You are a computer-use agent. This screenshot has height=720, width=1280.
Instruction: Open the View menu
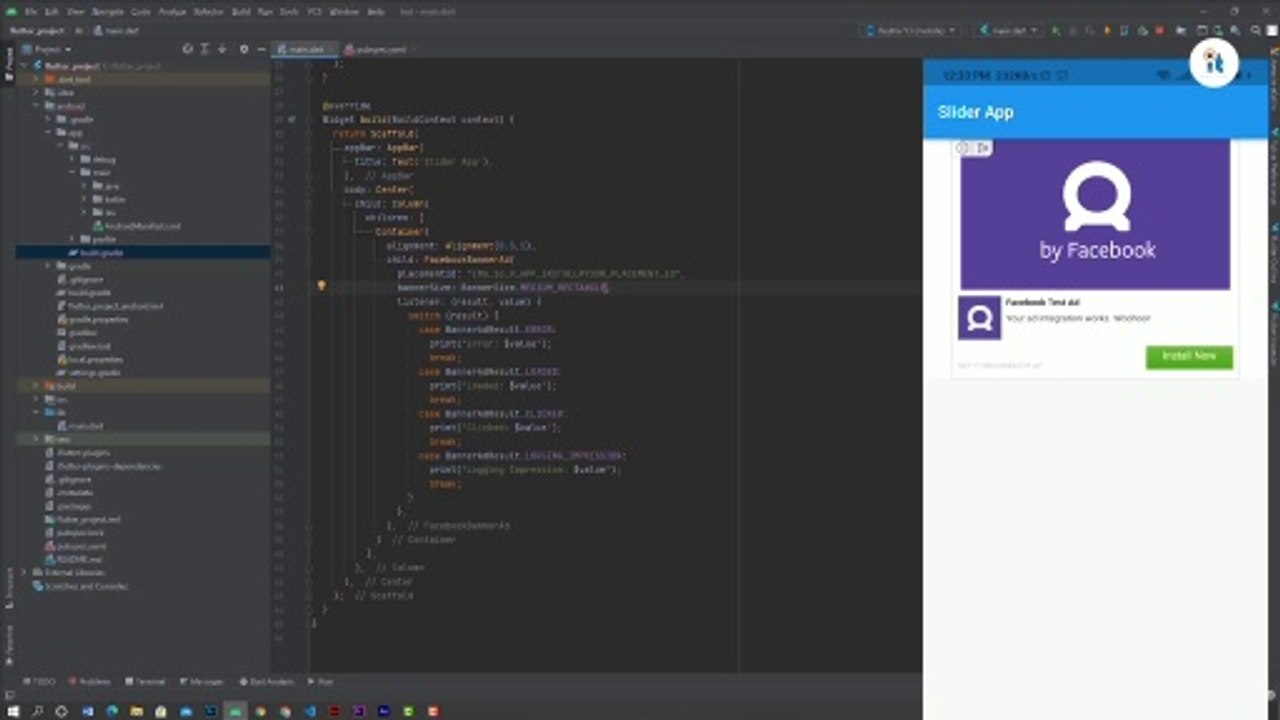coord(74,12)
